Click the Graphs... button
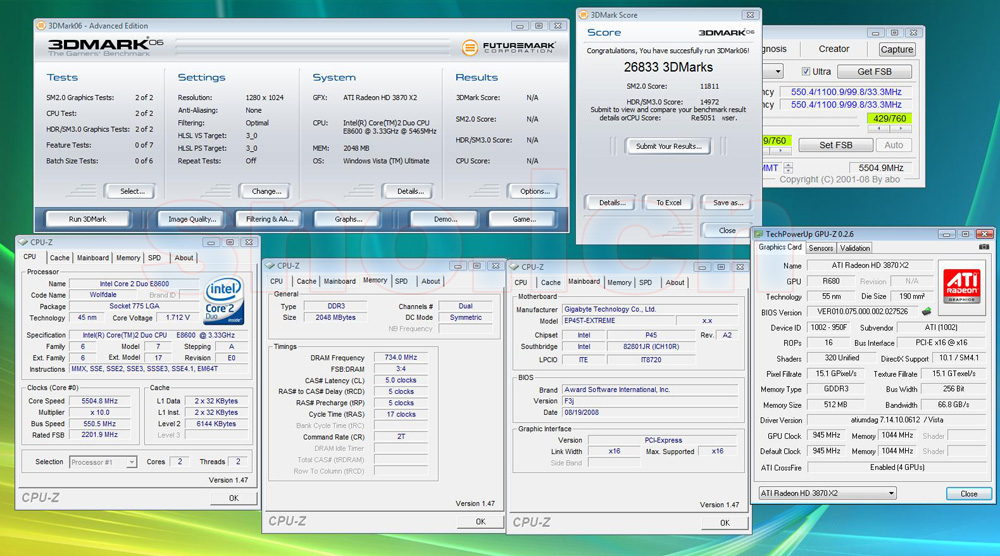 348,219
